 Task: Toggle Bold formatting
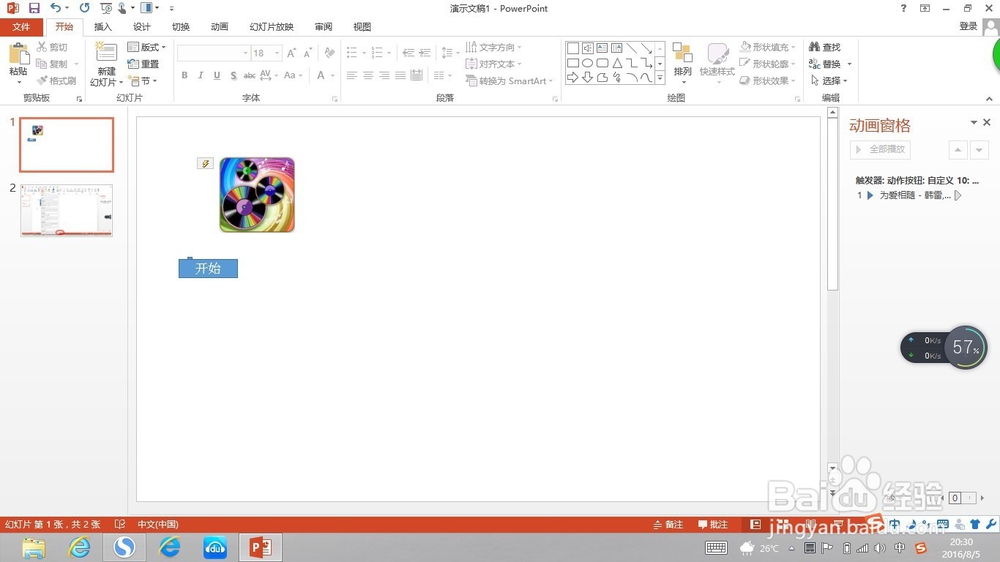point(184,75)
